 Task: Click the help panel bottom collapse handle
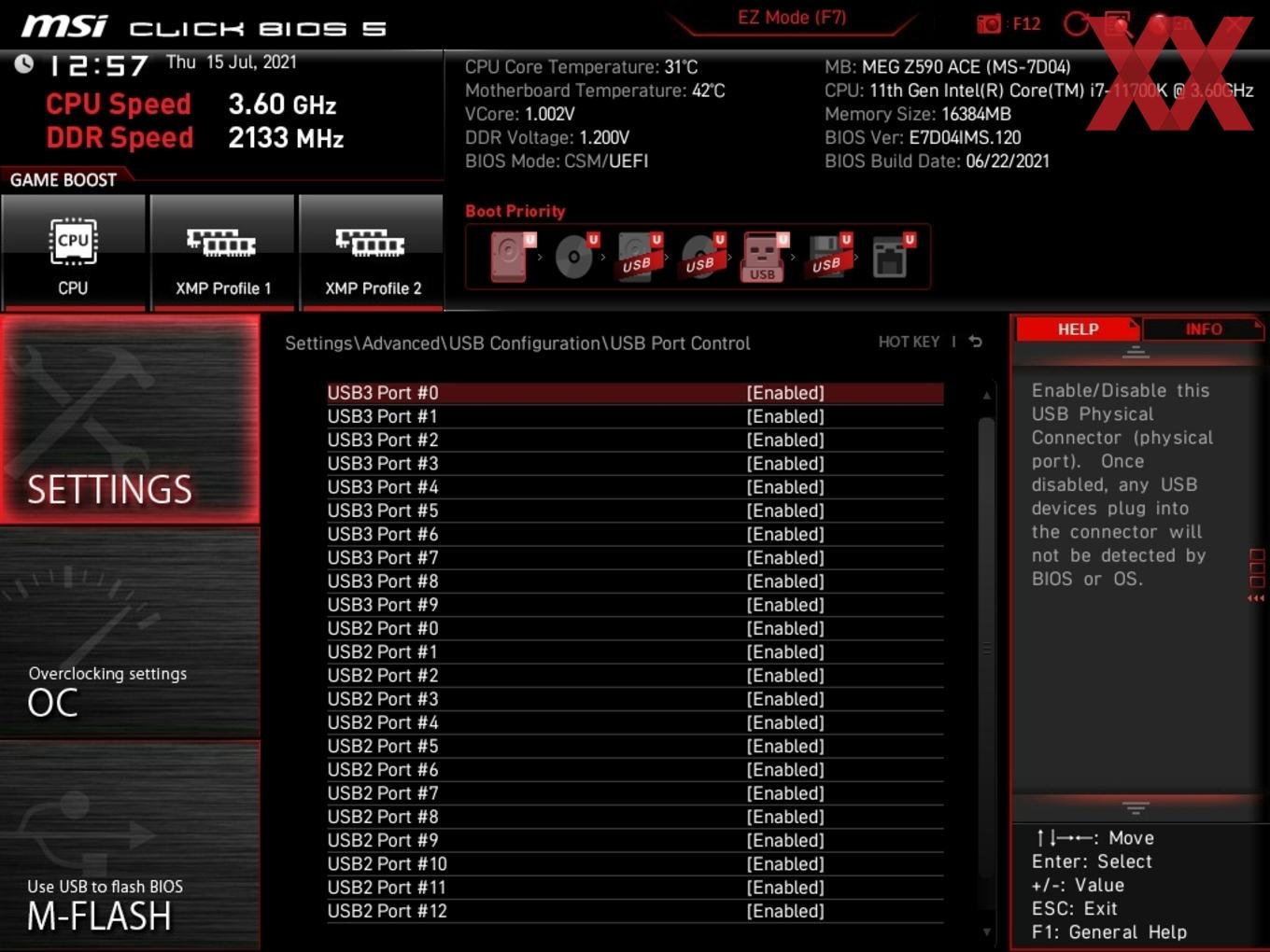(1136, 807)
